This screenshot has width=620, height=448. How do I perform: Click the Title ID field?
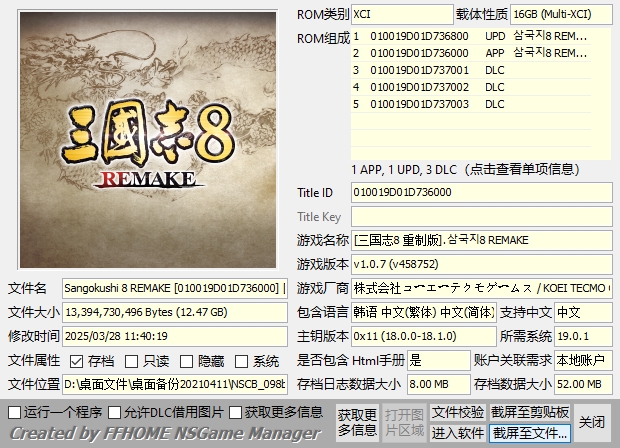[480, 192]
